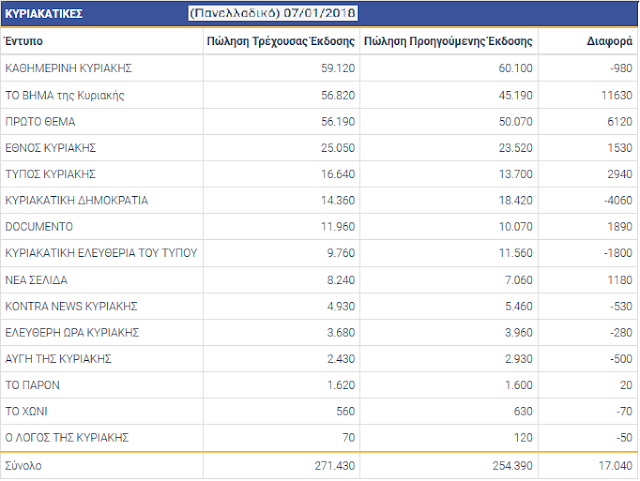640x481 pixels.
Task: Click current sales value 9.760
Action: tap(341, 253)
